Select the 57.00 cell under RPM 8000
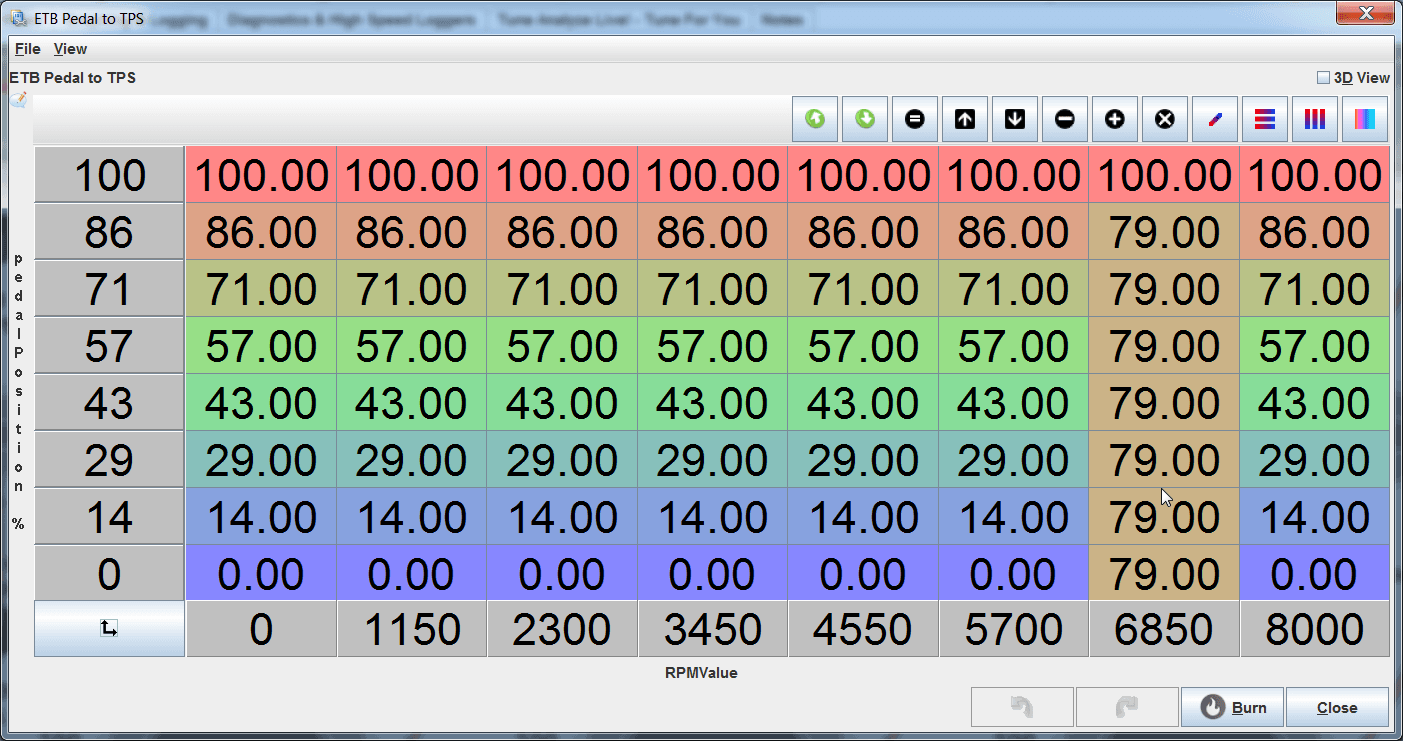The image size is (1403, 741). [1315, 346]
